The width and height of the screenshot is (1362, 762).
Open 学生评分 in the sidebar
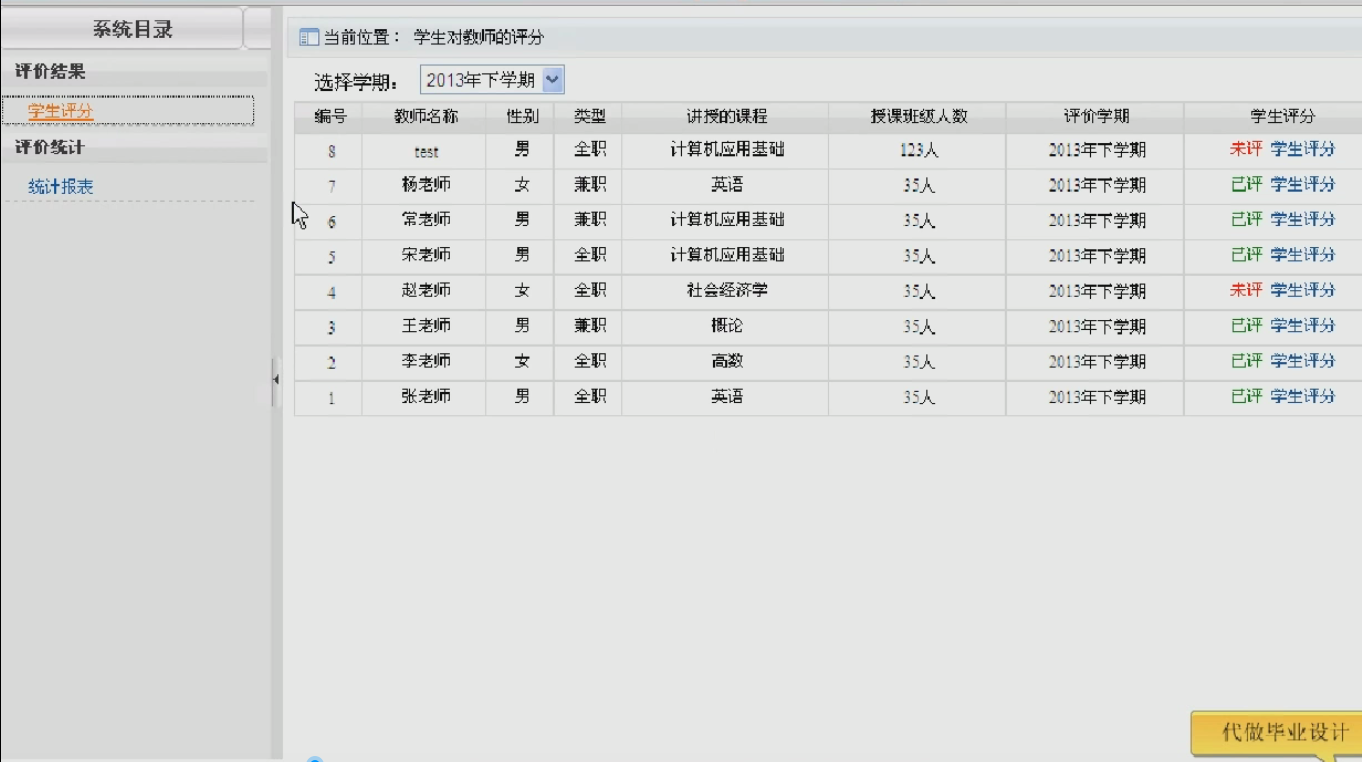click(61, 111)
